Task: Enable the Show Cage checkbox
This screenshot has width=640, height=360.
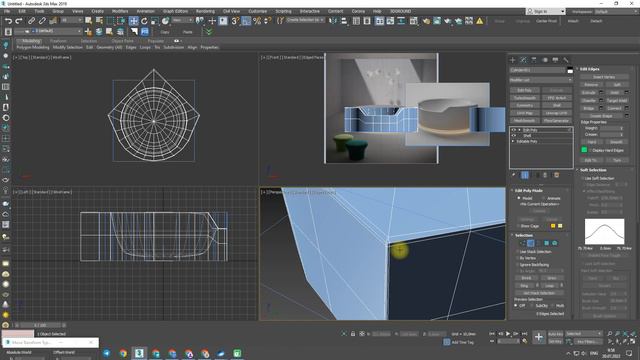Action: [x=518, y=226]
